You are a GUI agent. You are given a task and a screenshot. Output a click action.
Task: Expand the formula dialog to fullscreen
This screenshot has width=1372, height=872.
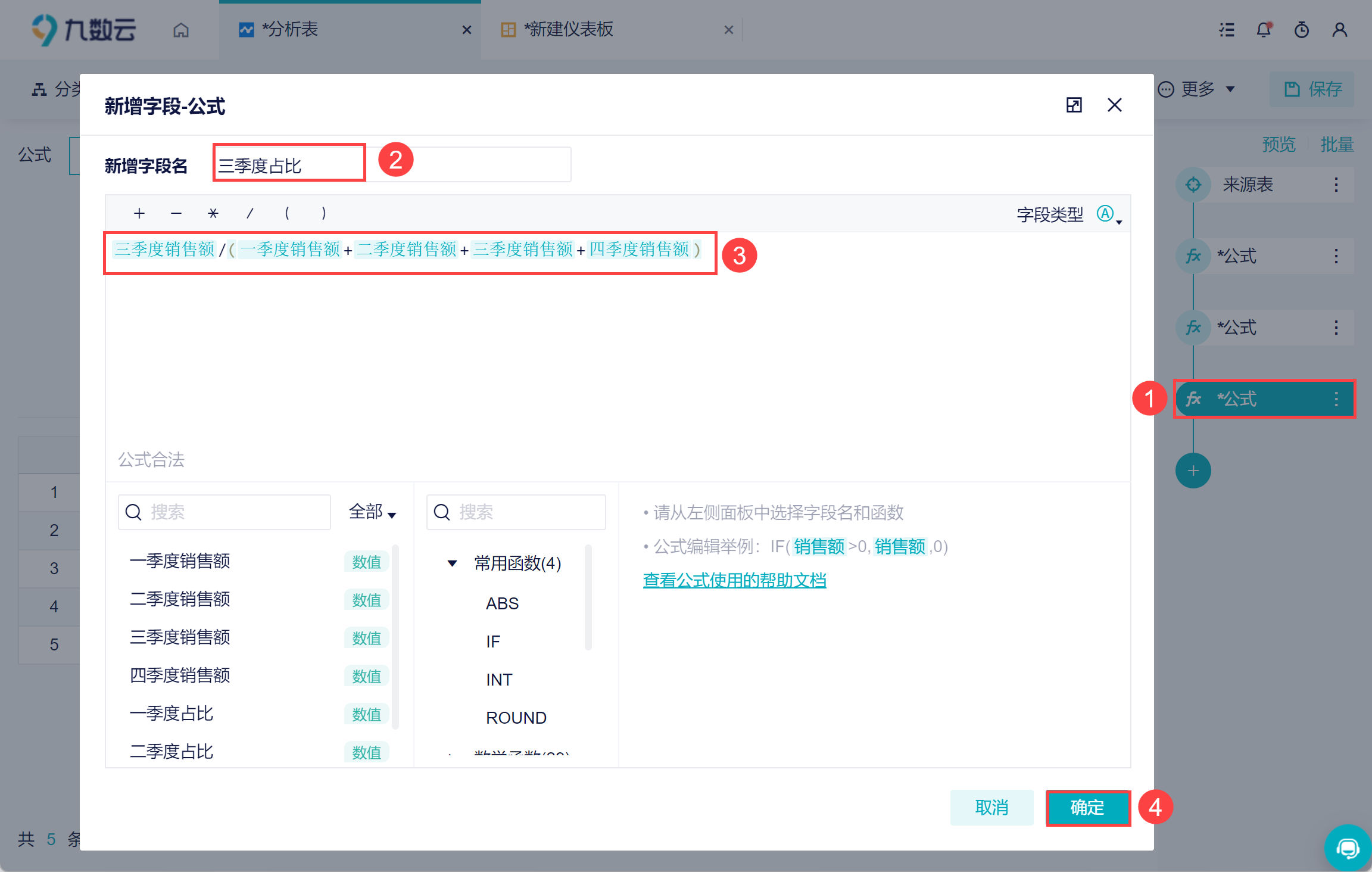coord(1074,105)
